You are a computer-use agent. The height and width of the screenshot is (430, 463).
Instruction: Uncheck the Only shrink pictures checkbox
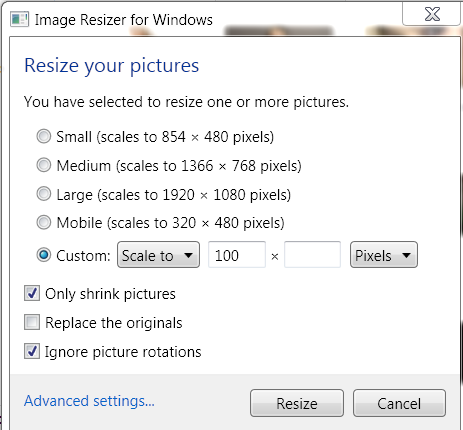pyautogui.click(x=32, y=293)
